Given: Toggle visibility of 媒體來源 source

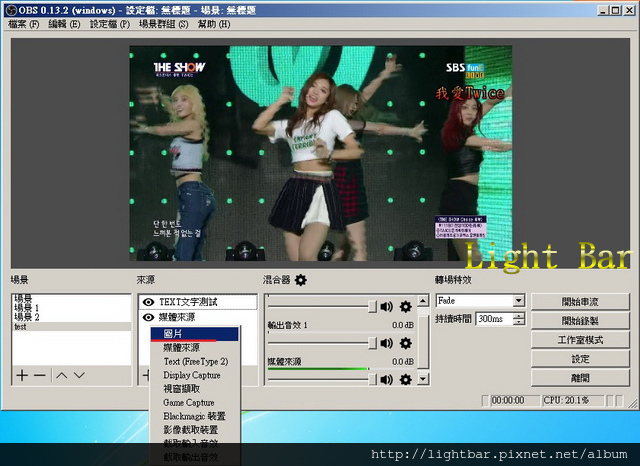Looking at the screenshot, I should pos(148,317).
